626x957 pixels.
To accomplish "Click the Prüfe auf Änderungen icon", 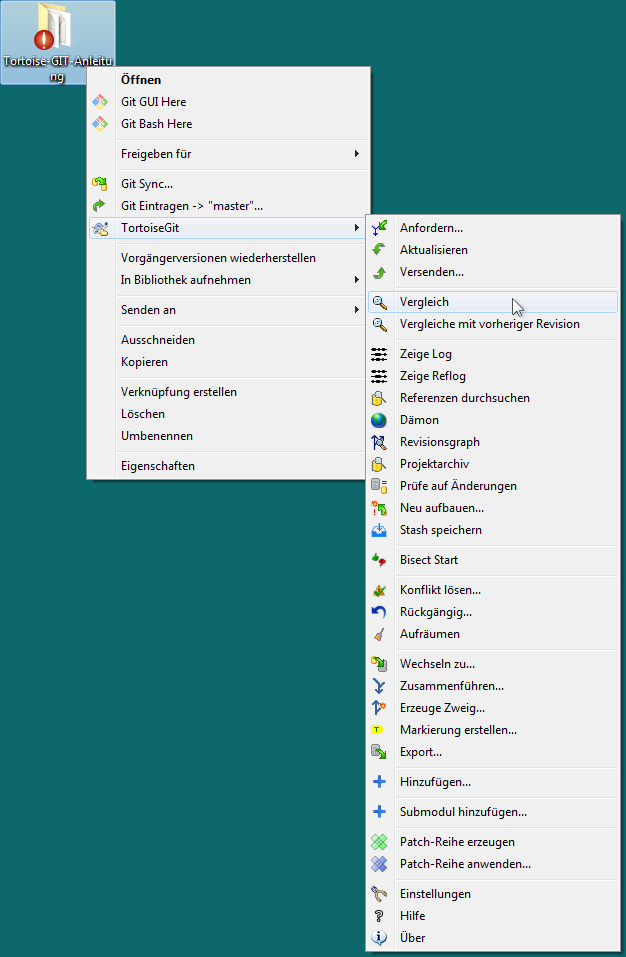I will tap(379, 486).
